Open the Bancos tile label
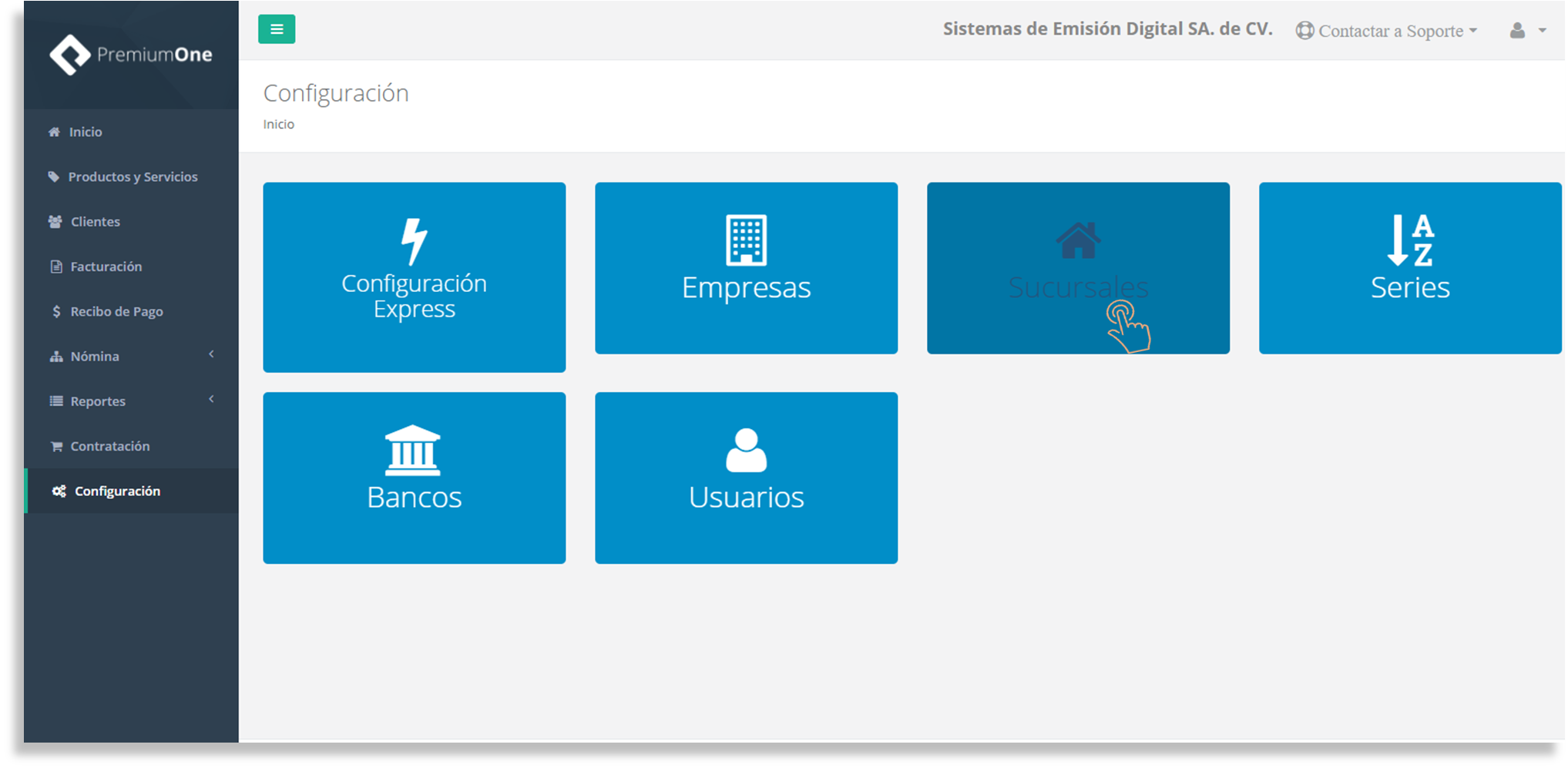 tap(415, 498)
